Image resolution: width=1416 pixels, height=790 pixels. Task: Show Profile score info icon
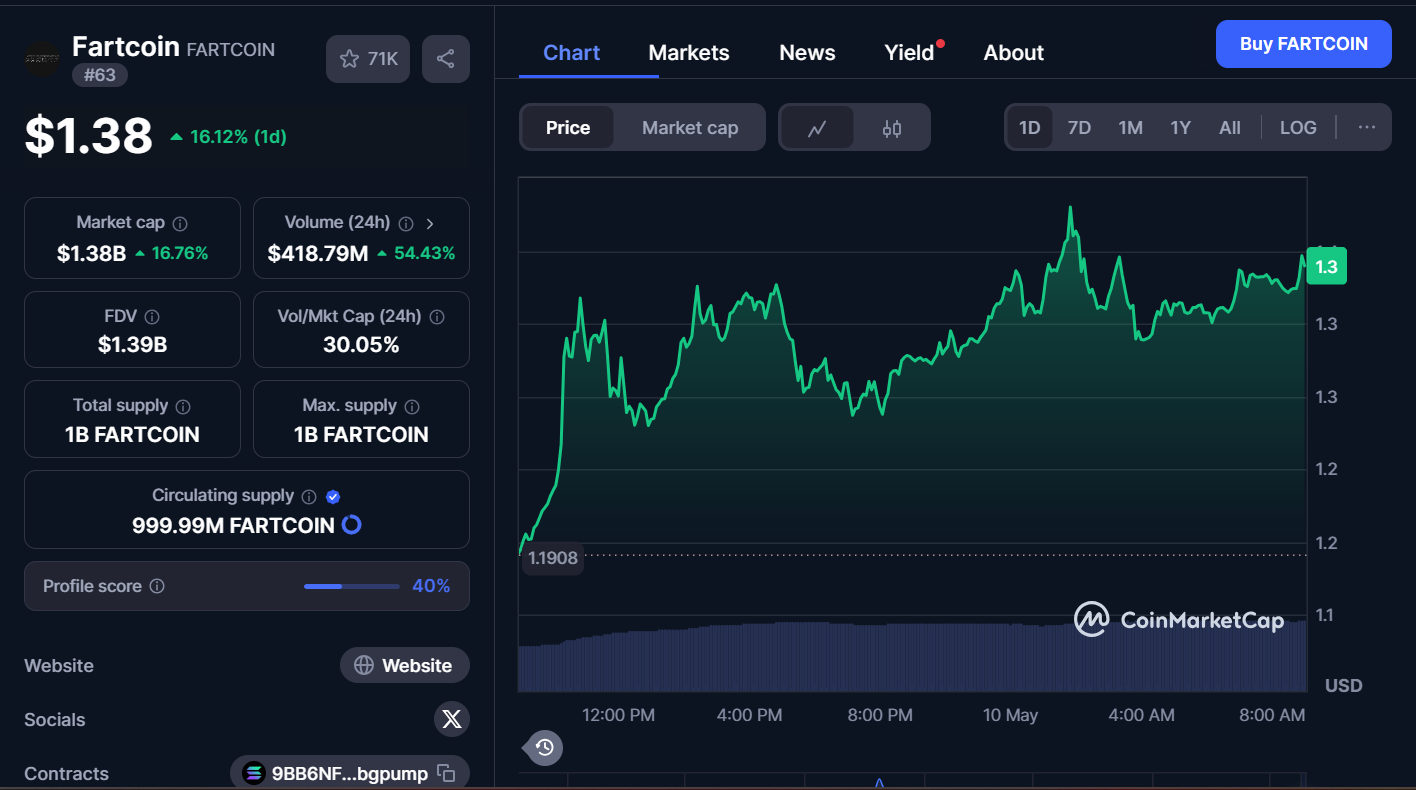157,586
